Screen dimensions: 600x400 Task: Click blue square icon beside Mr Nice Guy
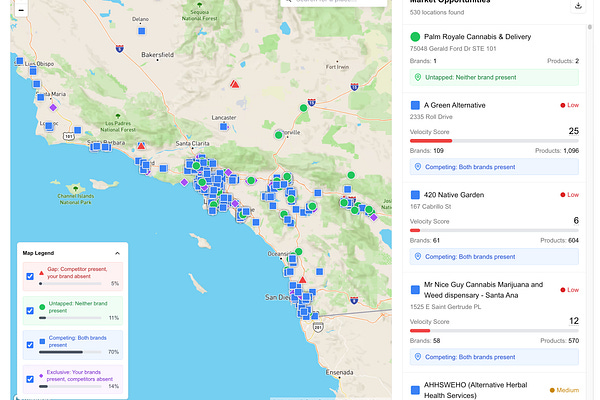[x=415, y=290]
